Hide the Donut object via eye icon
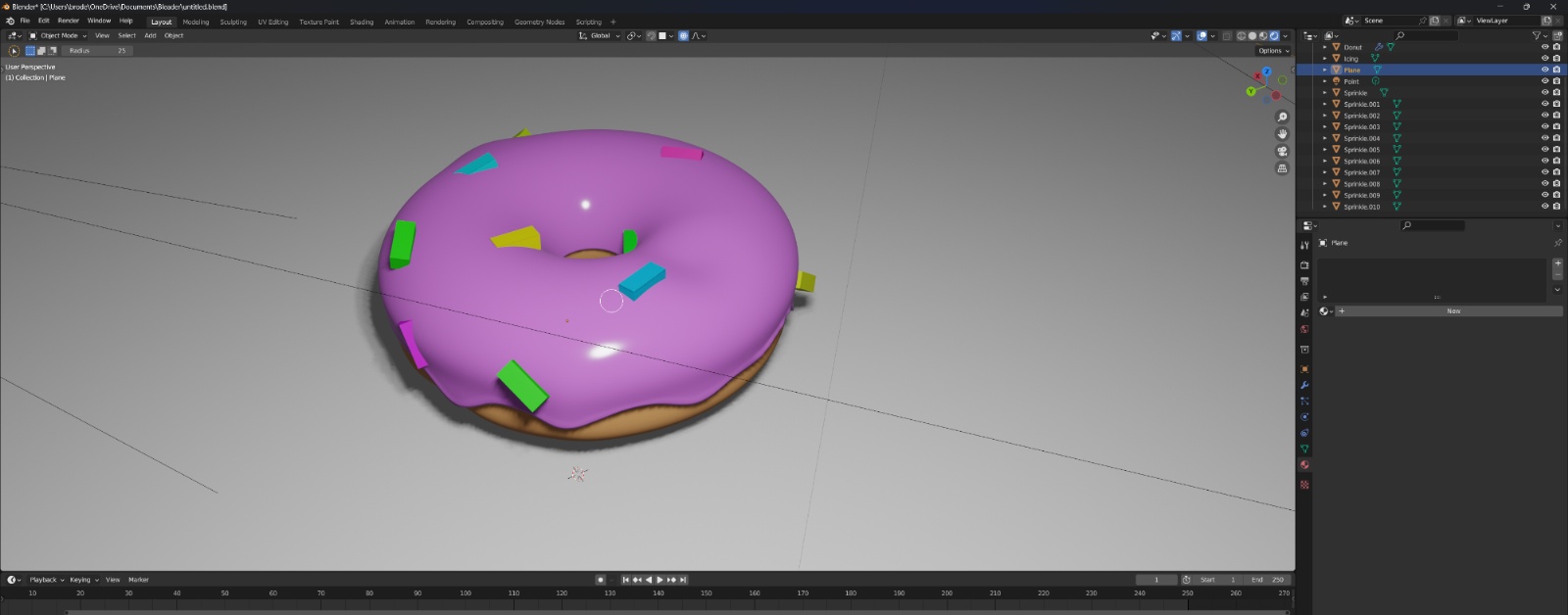The height and width of the screenshot is (615, 1568). (x=1545, y=47)
